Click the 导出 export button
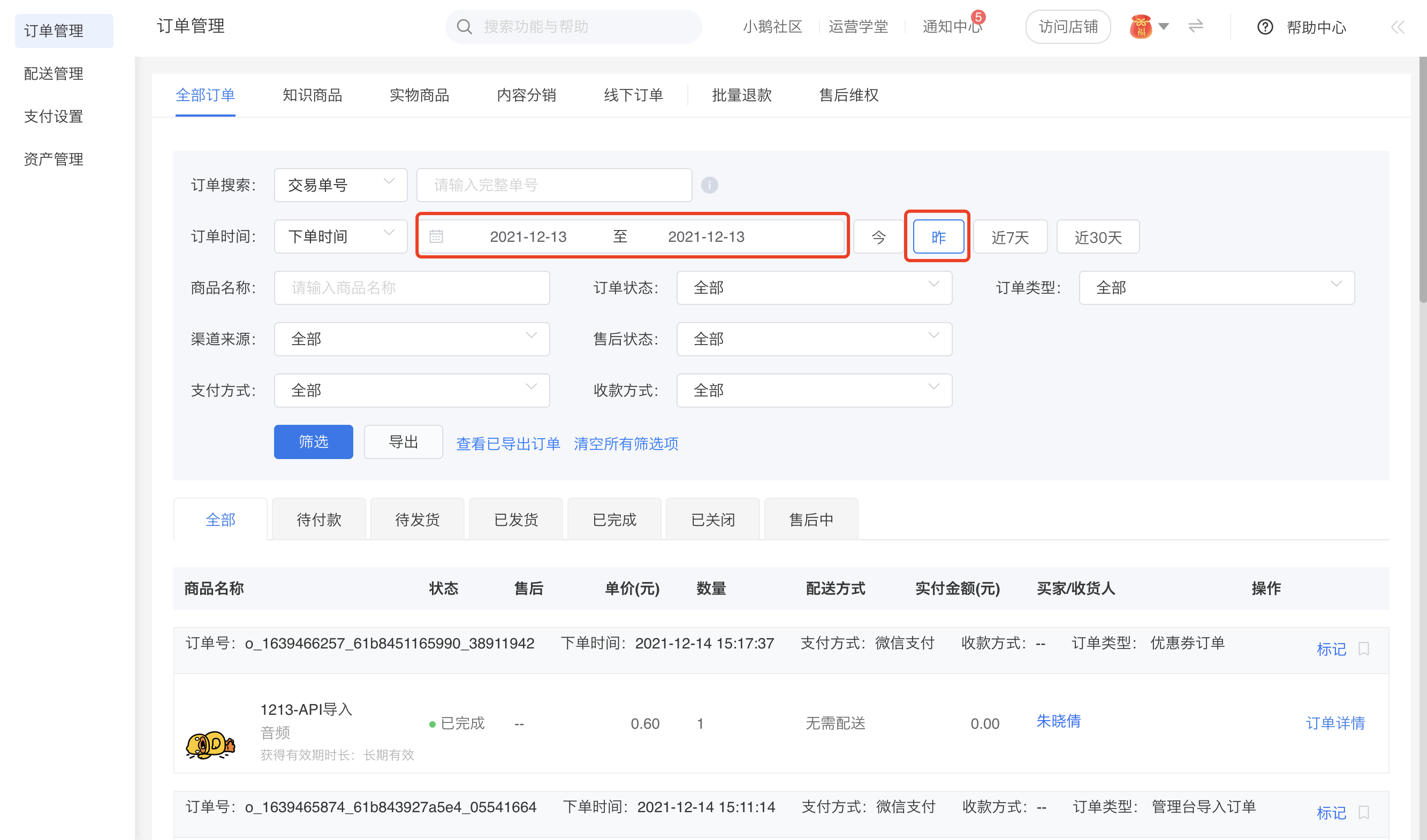The image size is (1427, 840). click(x=403, y=441)
